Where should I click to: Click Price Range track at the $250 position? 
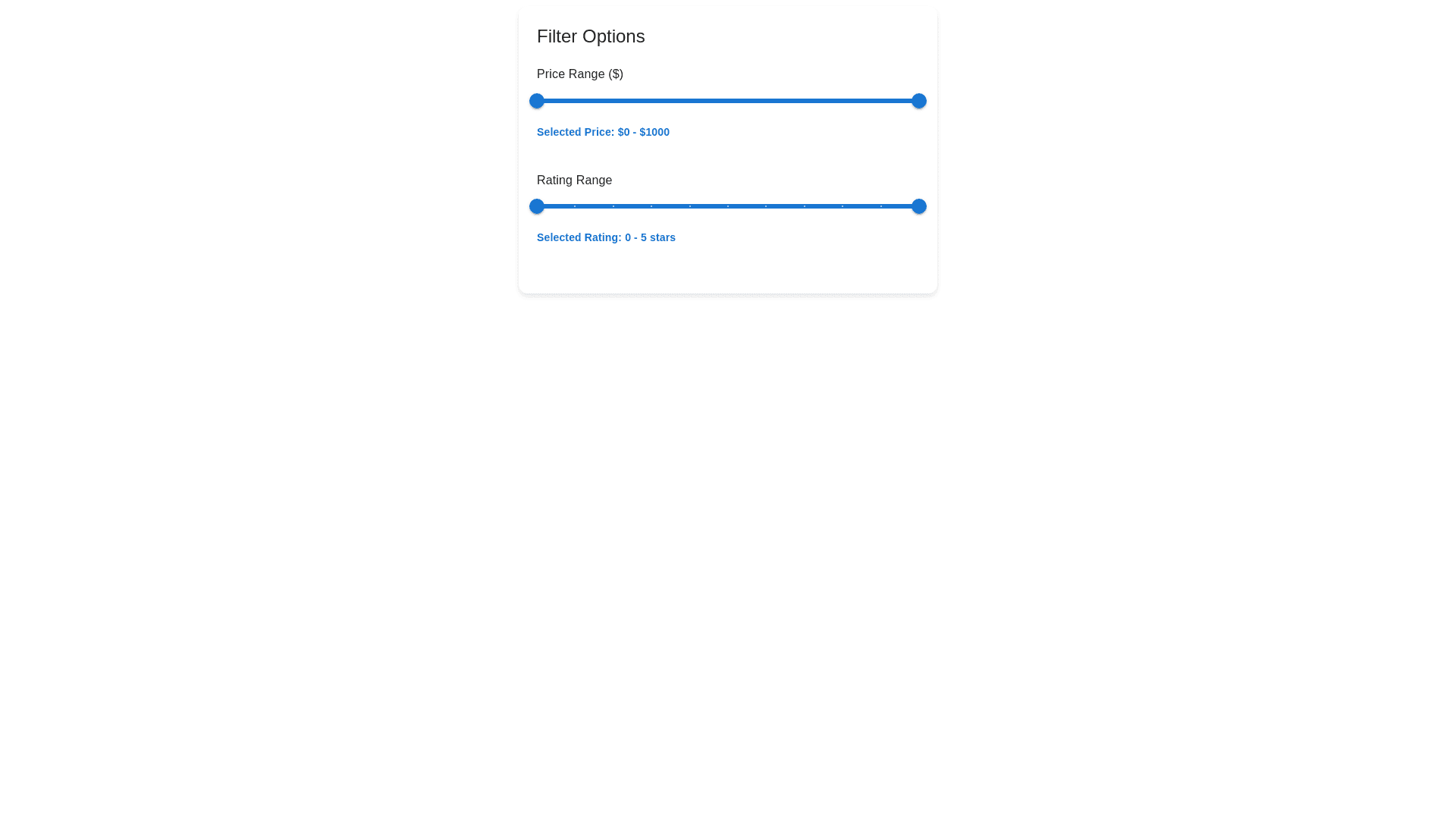click(x=632, y=101)
